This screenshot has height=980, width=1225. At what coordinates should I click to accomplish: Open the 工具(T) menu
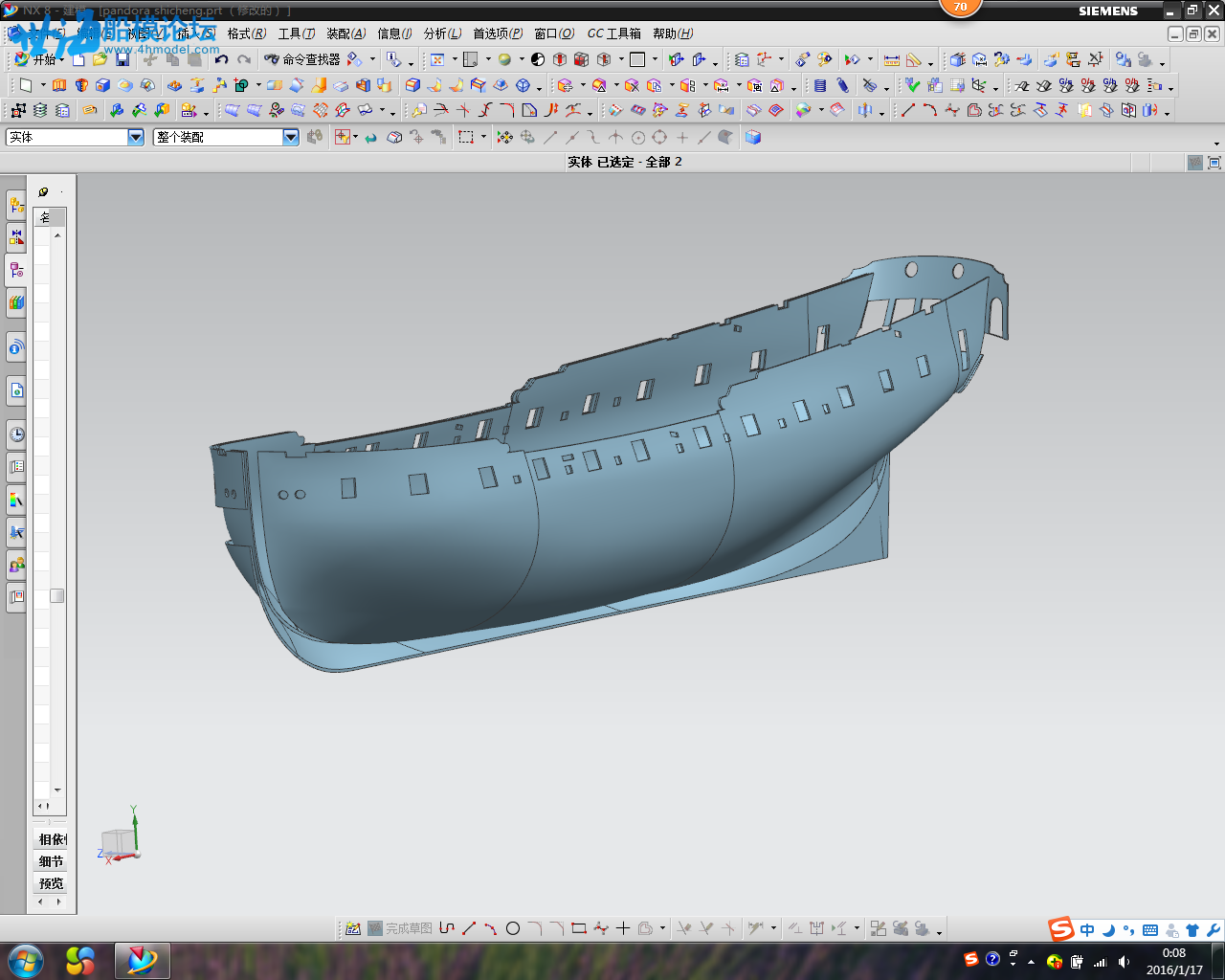point(297,33)
